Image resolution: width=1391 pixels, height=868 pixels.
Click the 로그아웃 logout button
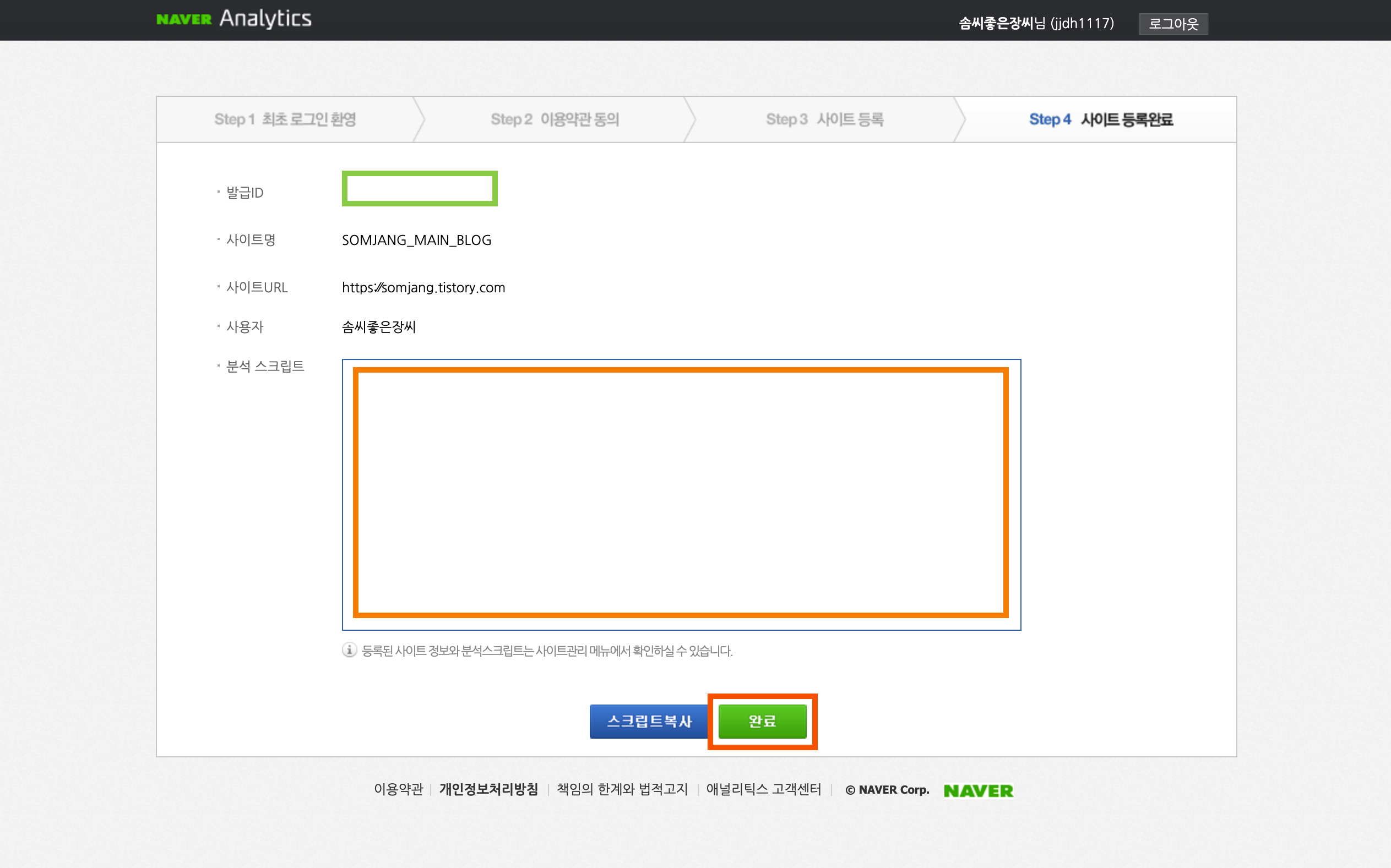tap(1173, 24)
